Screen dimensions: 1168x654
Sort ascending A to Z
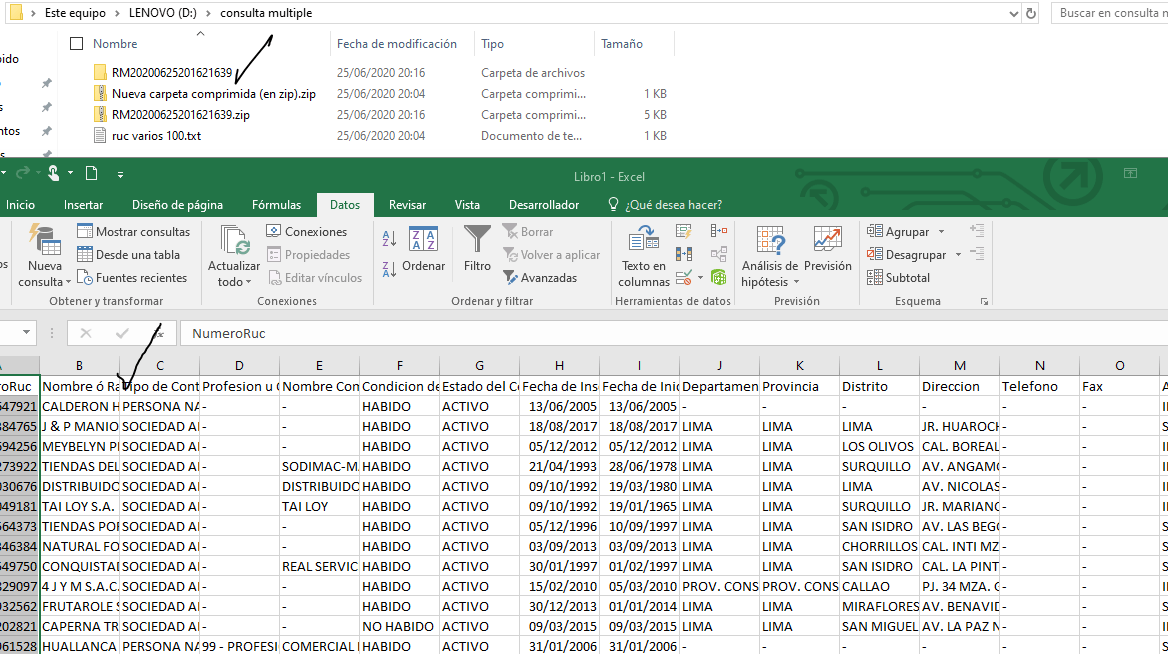[x=389, y=238]
